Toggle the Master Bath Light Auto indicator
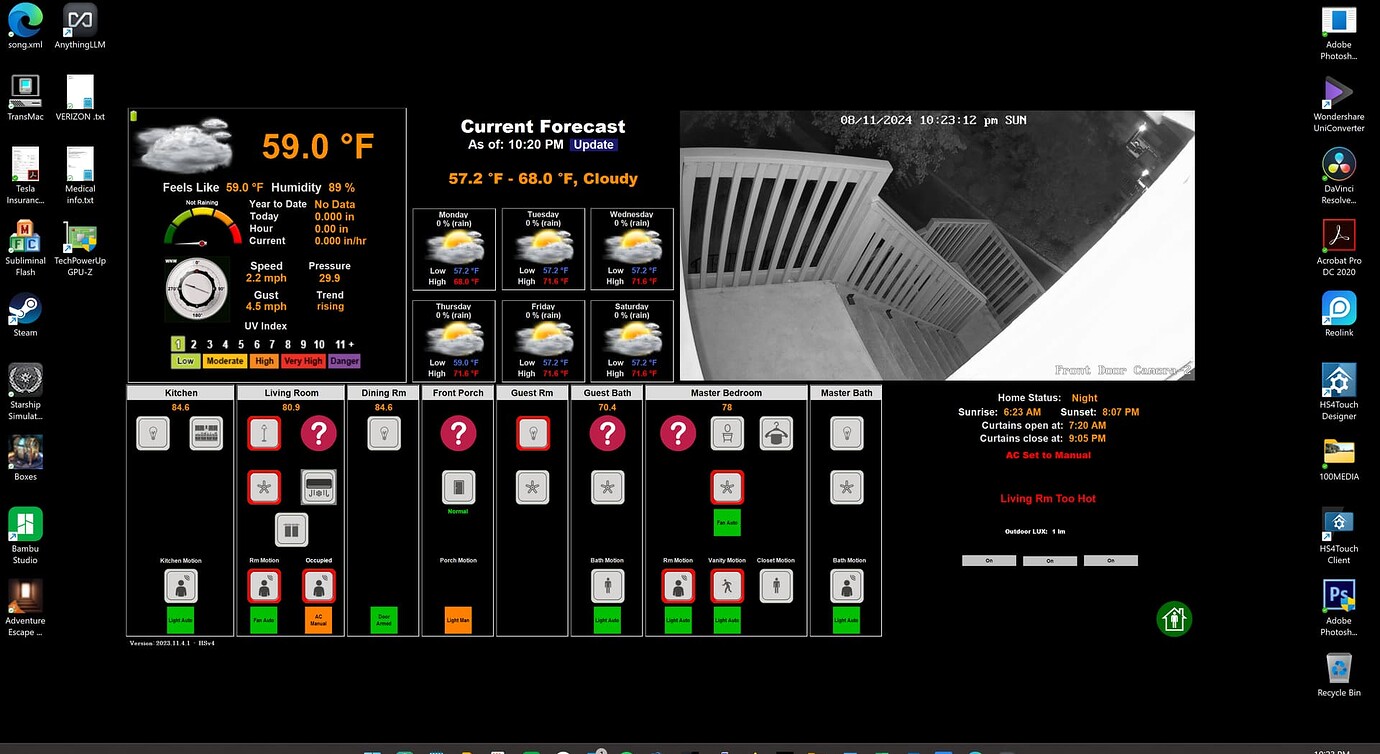The image size is (1380, 754). (847, 620)
